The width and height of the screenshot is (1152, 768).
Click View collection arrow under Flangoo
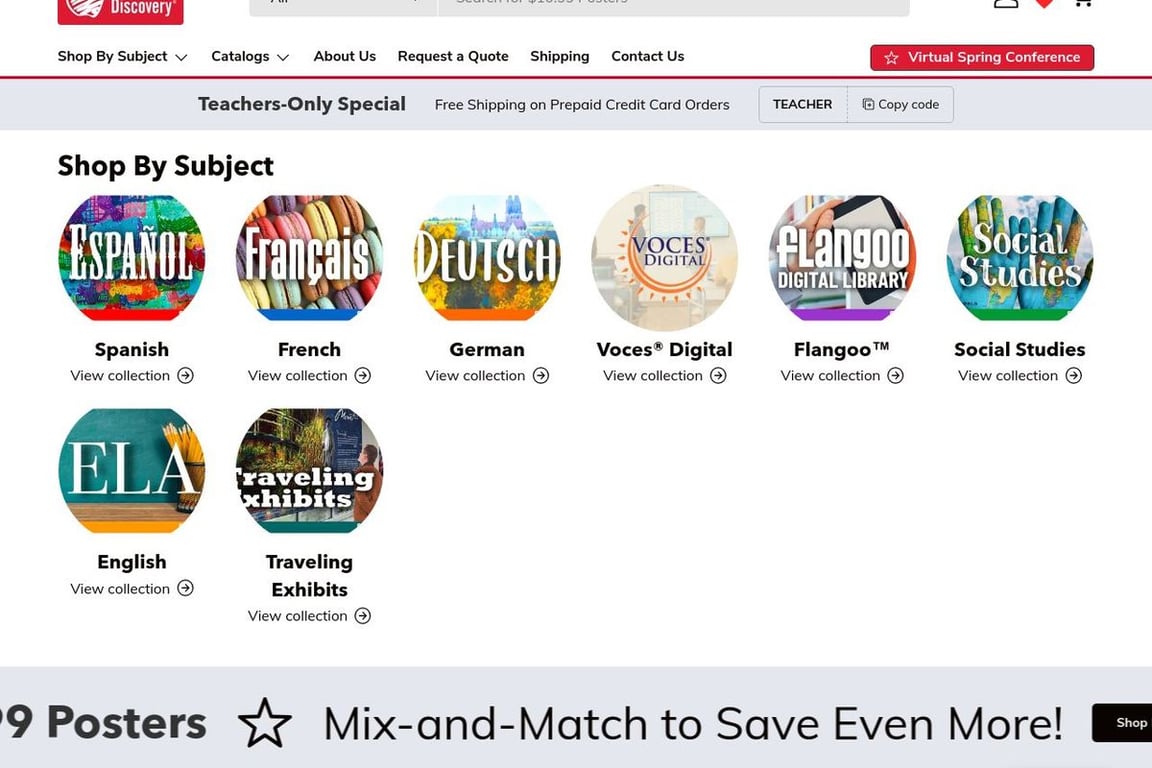pos(896,376)
